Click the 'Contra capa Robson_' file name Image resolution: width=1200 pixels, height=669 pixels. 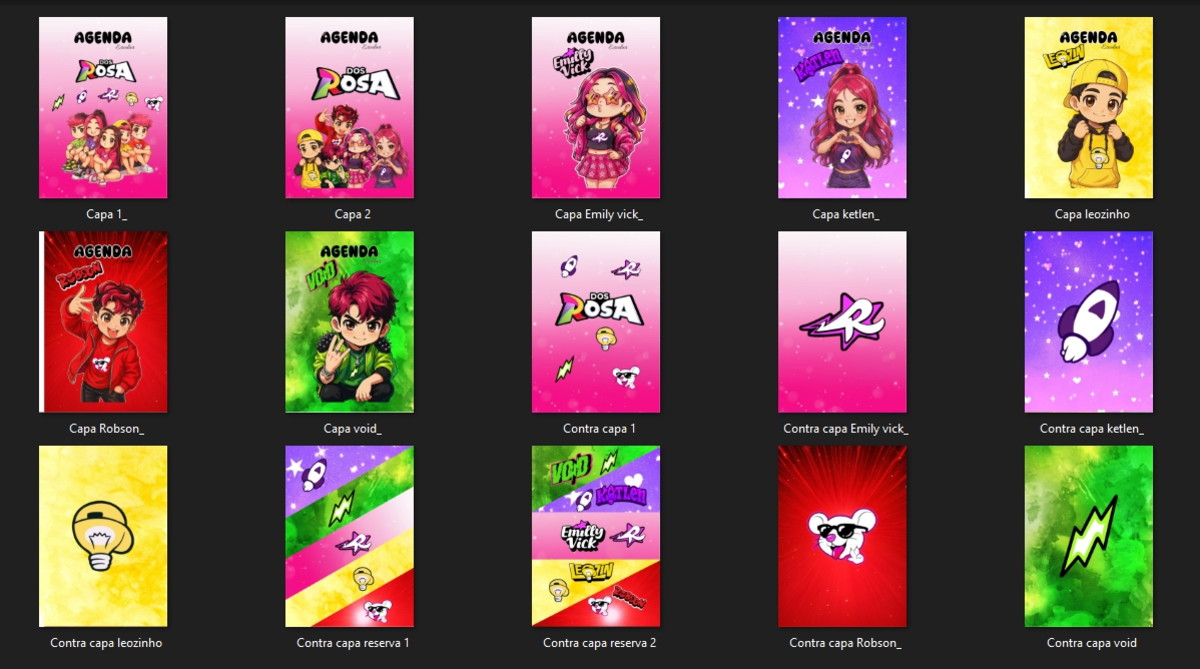click(x=845, y=643)
